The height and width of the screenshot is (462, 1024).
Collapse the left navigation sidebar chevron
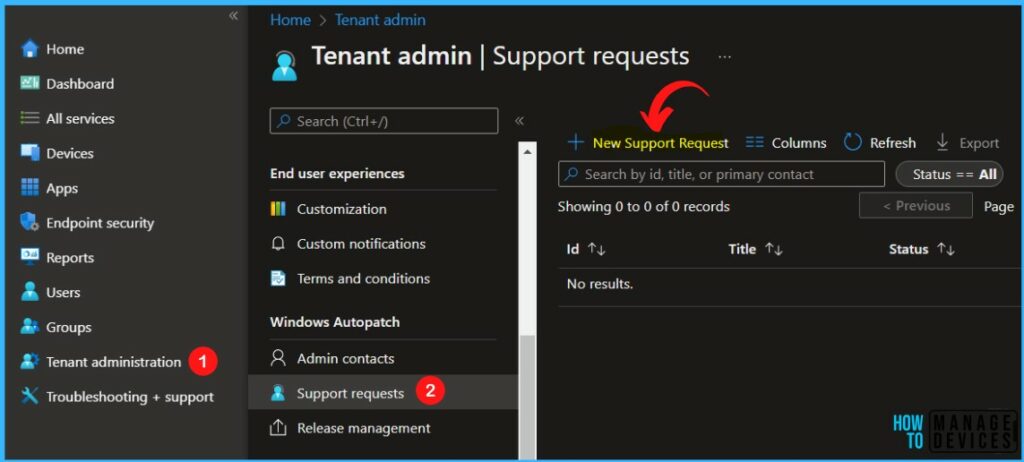pyautogui.click(x=233, y=16)
